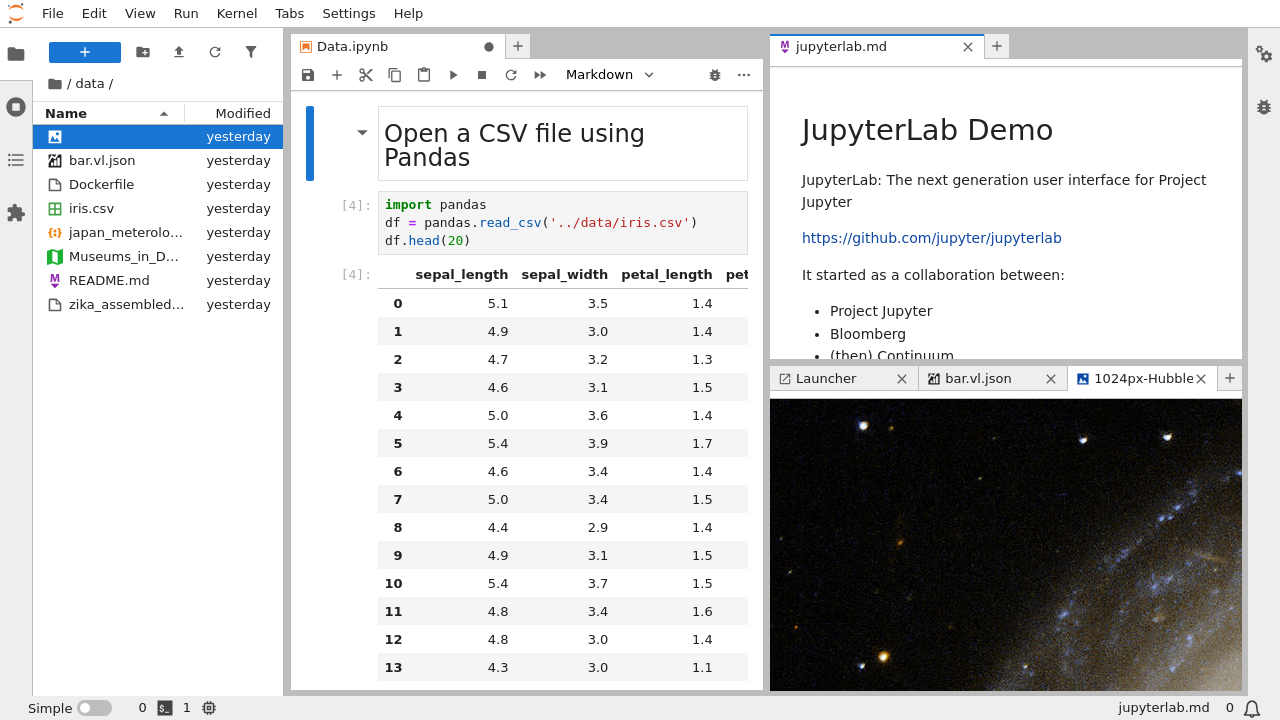Open the running terminals and kernels panel
1280x720 pixels.
pyautogui.click(x=15, y=107)
